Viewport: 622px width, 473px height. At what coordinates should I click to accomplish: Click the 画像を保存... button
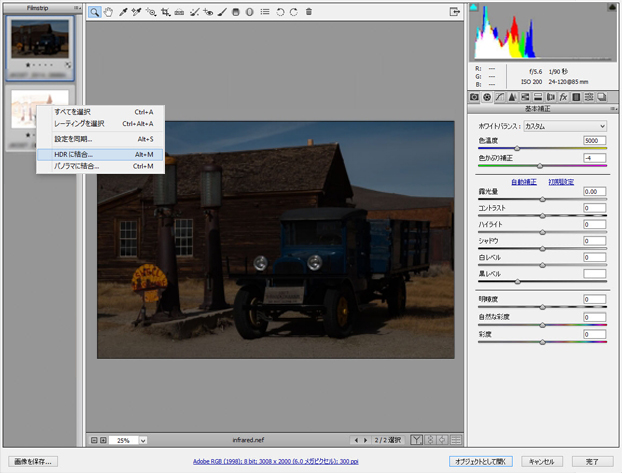(x=33, y=461)
